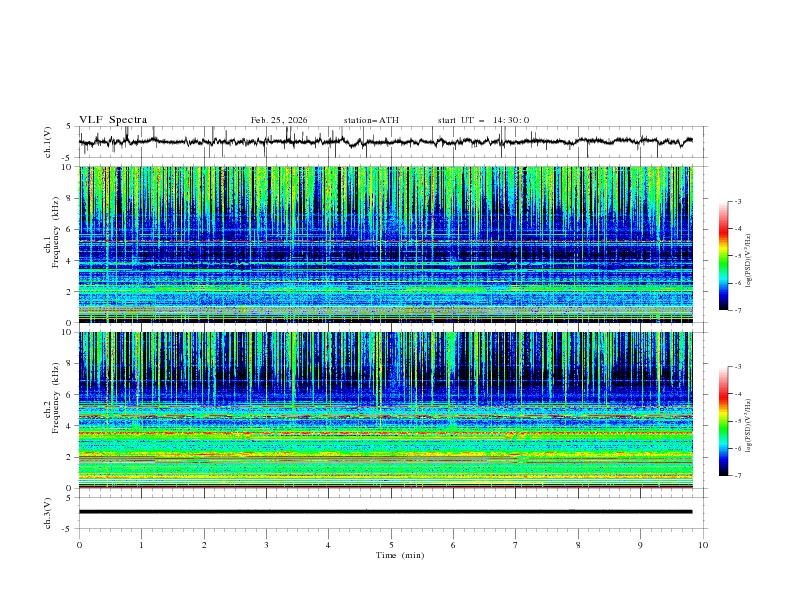Click the "-3" label on ch.1 color bar
The image size is (792, 612).
[x=738, y=201]
